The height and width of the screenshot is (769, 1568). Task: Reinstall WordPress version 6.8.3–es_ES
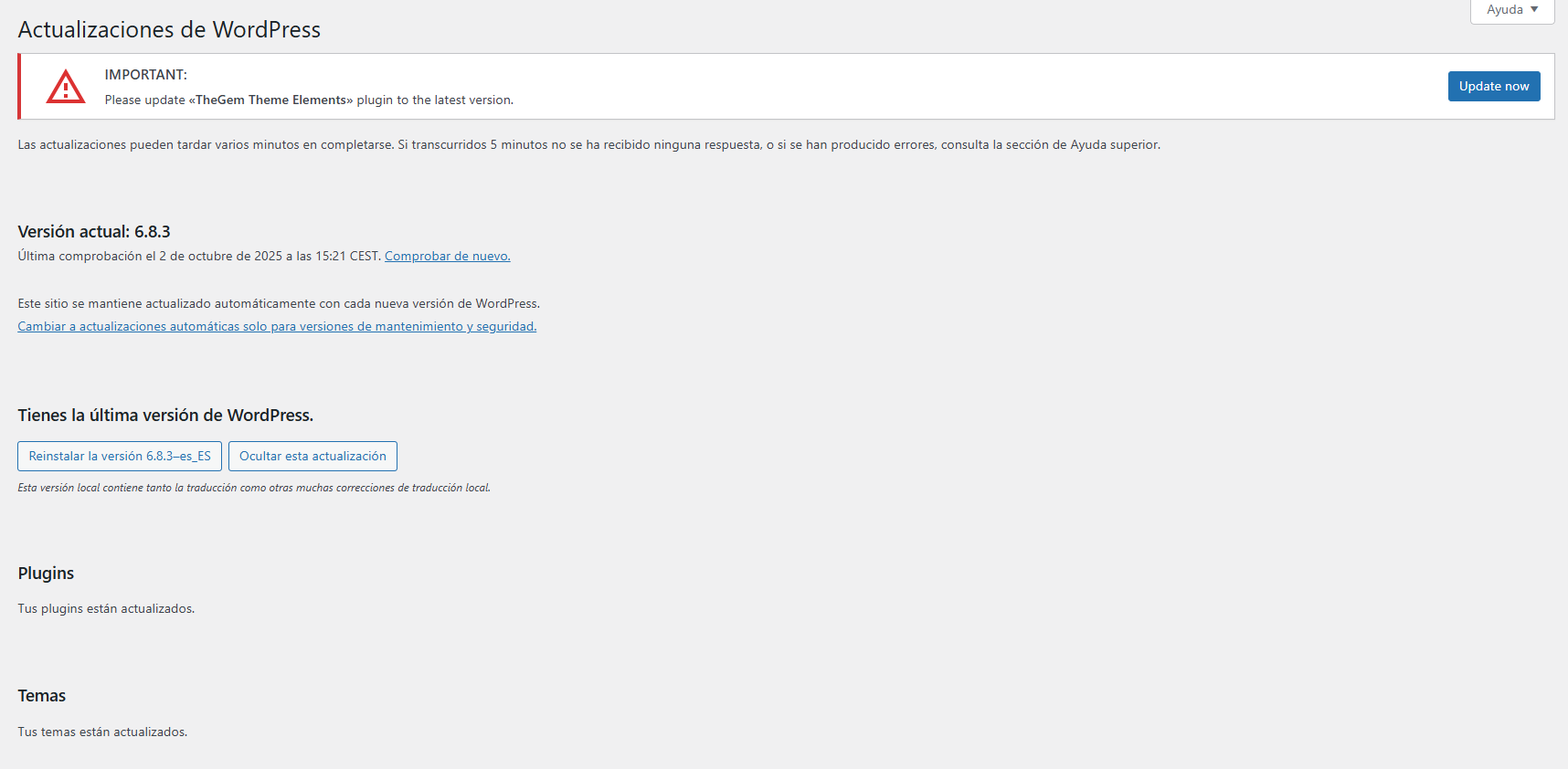(x=120, y=456)
